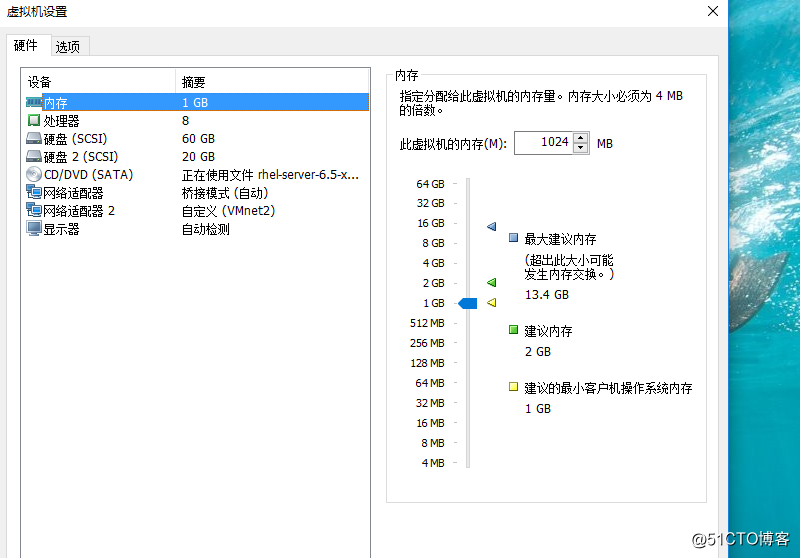Screen dimensions: 800x558
Task: Click the 64 MB scale label
Action: [430, 383]
